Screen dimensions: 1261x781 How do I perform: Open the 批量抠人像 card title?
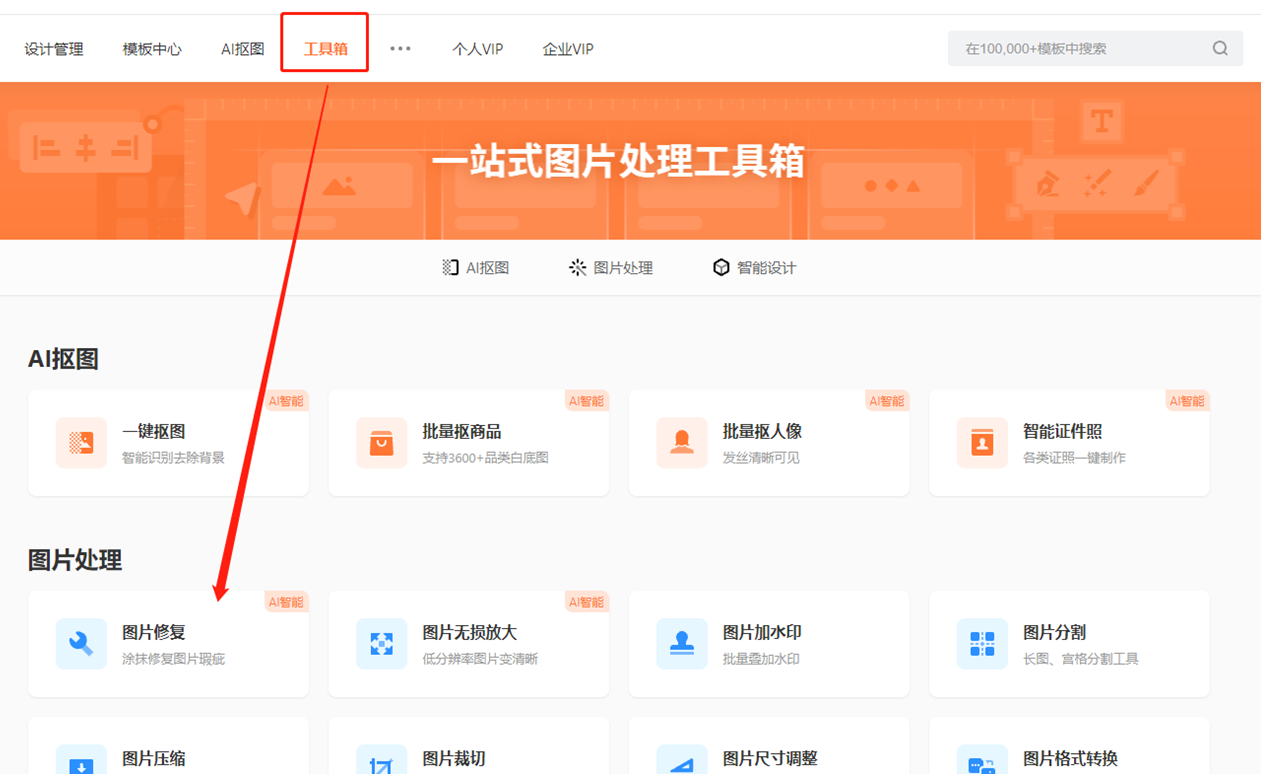coord(762,432)
